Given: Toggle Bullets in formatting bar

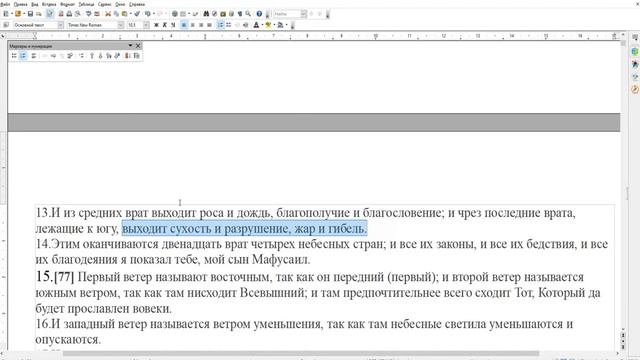Looking at the screenshot, I should point(229,25).
